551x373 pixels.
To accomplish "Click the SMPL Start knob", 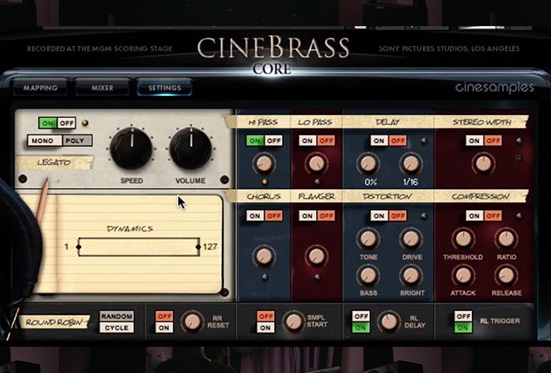I will (293, 322).
